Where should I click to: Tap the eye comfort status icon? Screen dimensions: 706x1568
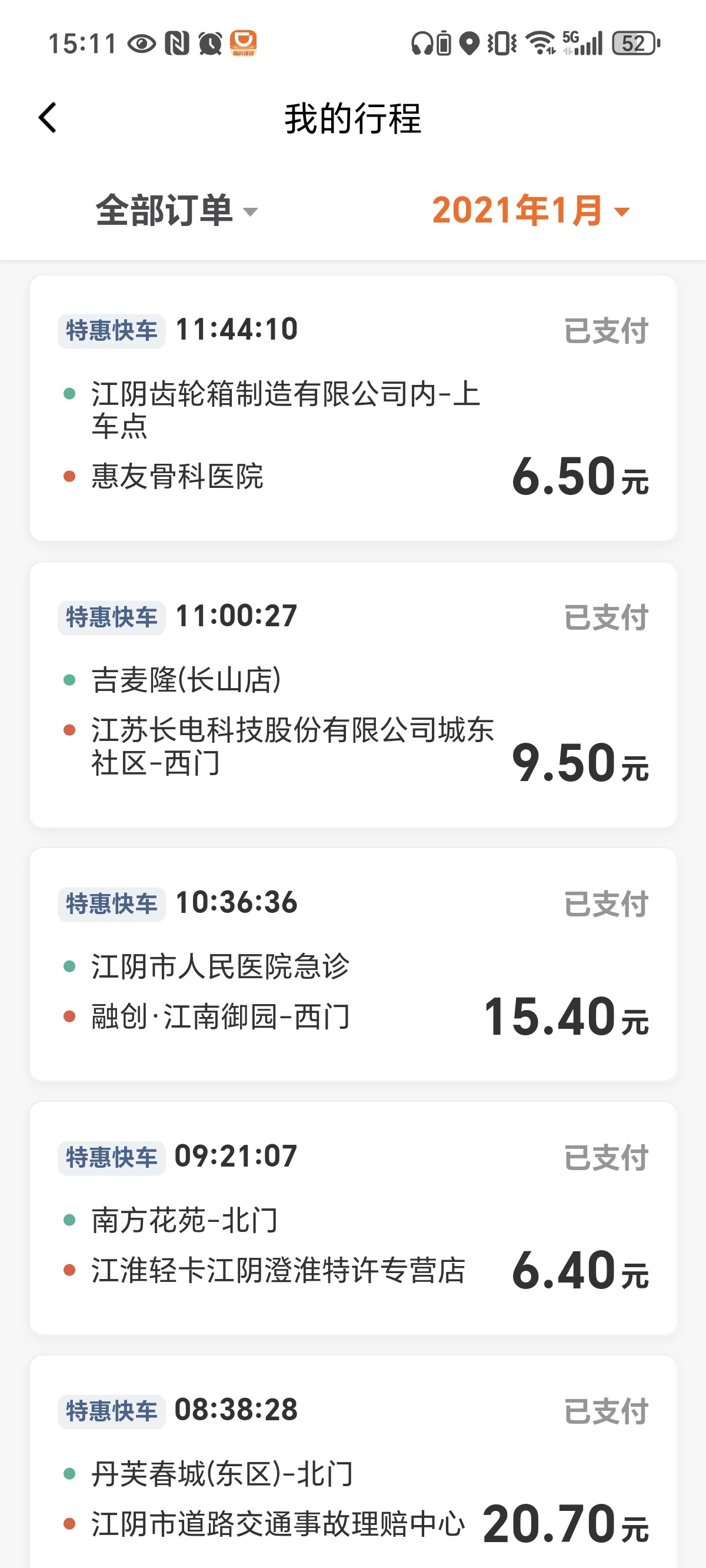pyautogui.click(x=142, y=43)
